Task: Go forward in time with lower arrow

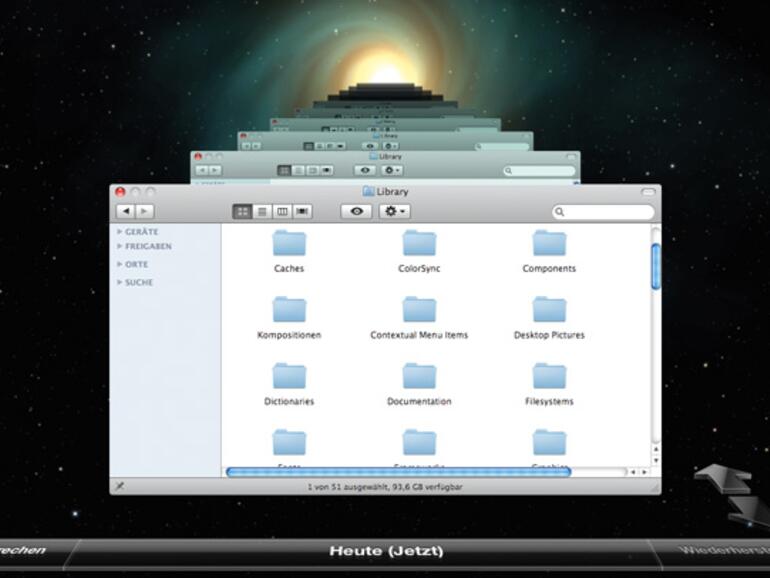Action: coord(748,512)
